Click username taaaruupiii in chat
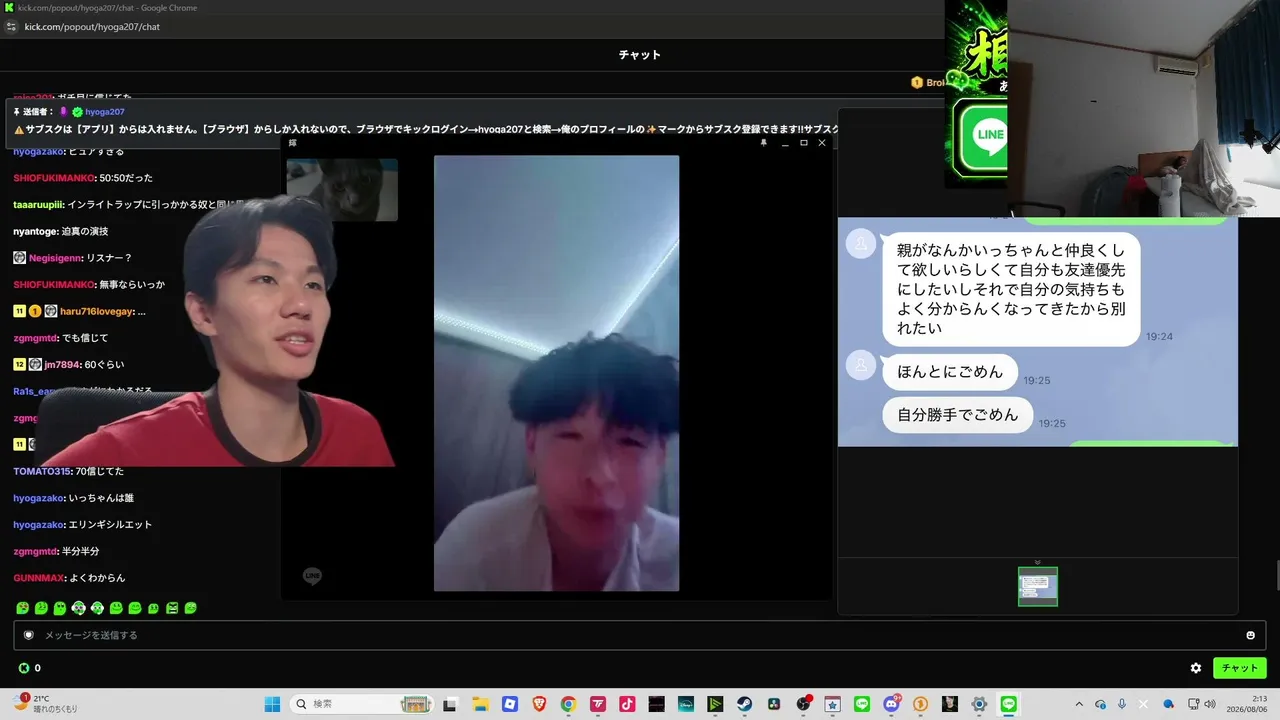This screenshot has width=1280, height=720. pos(39,205)
